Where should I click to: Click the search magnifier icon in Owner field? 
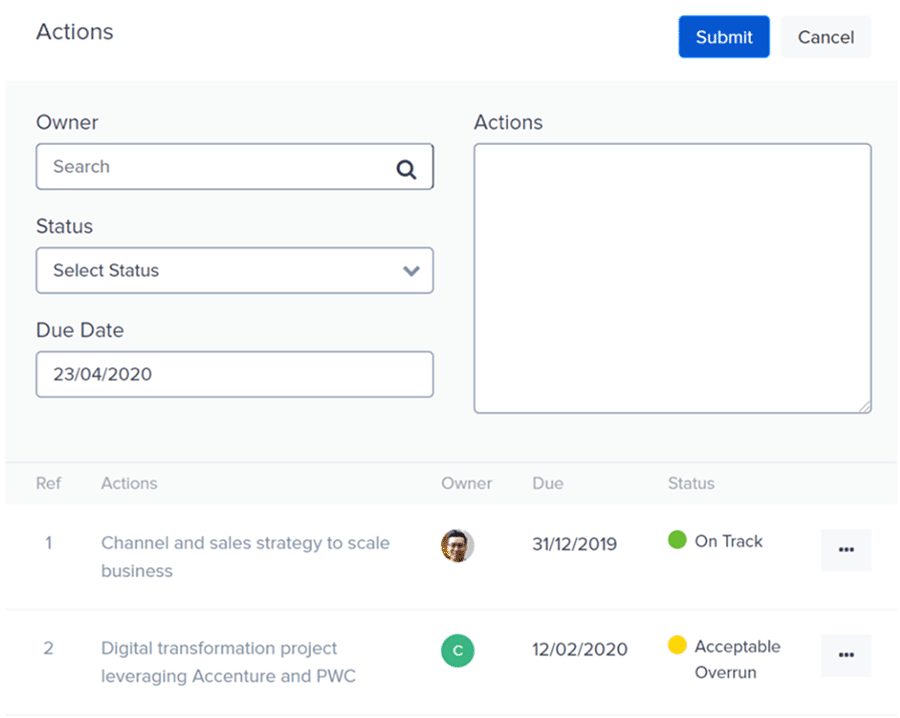point(406,169)
